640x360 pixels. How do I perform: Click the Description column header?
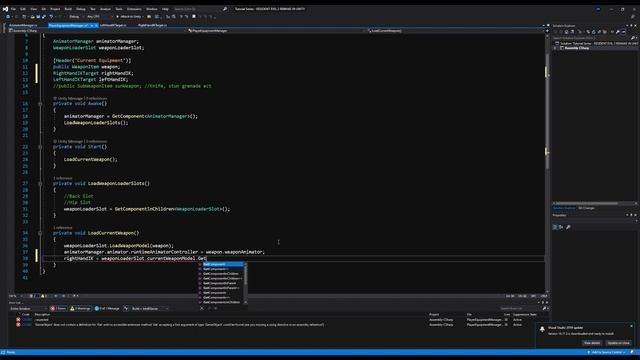point(42,314)
